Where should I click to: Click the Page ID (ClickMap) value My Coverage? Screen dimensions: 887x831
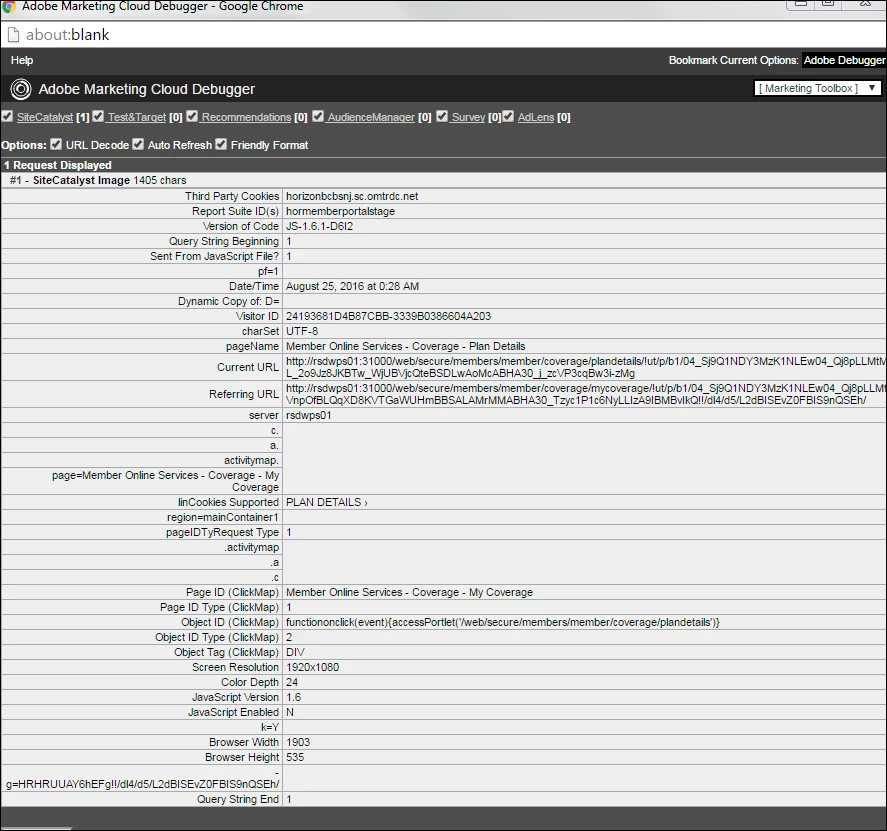pos(410,592)
